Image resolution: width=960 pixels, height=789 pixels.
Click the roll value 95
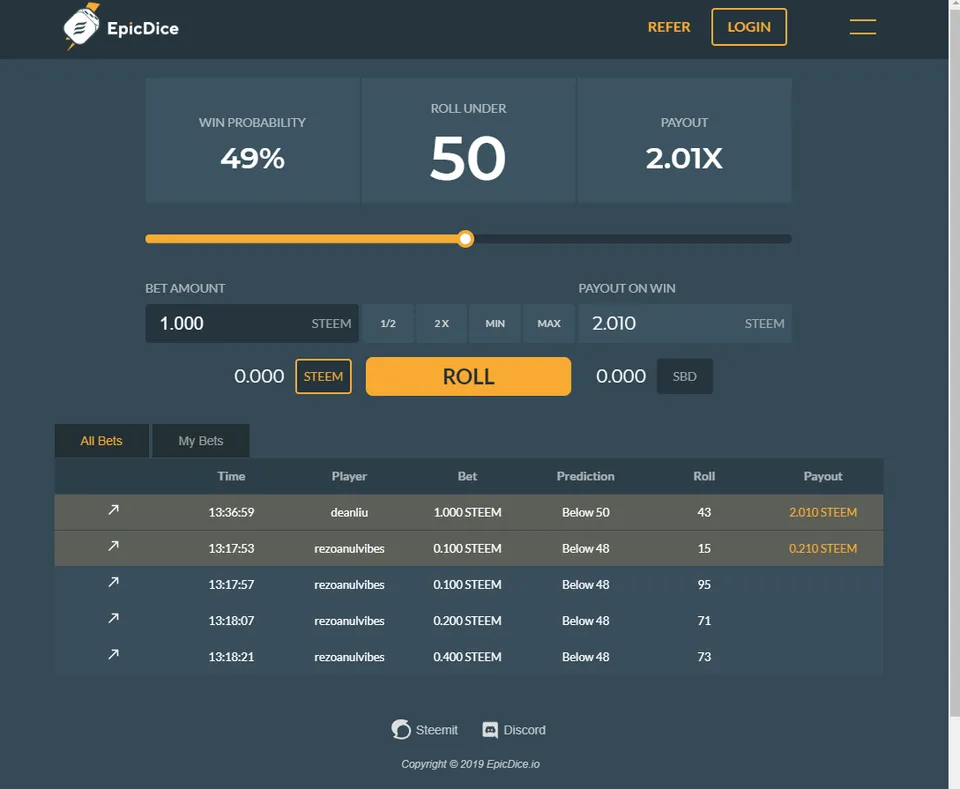pos(704,585)
